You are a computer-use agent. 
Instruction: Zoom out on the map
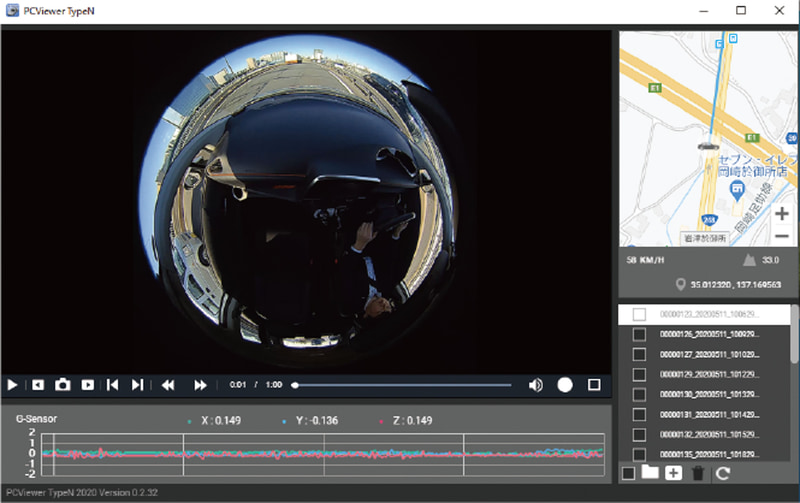pyautogui.click(x=781, y=236)
